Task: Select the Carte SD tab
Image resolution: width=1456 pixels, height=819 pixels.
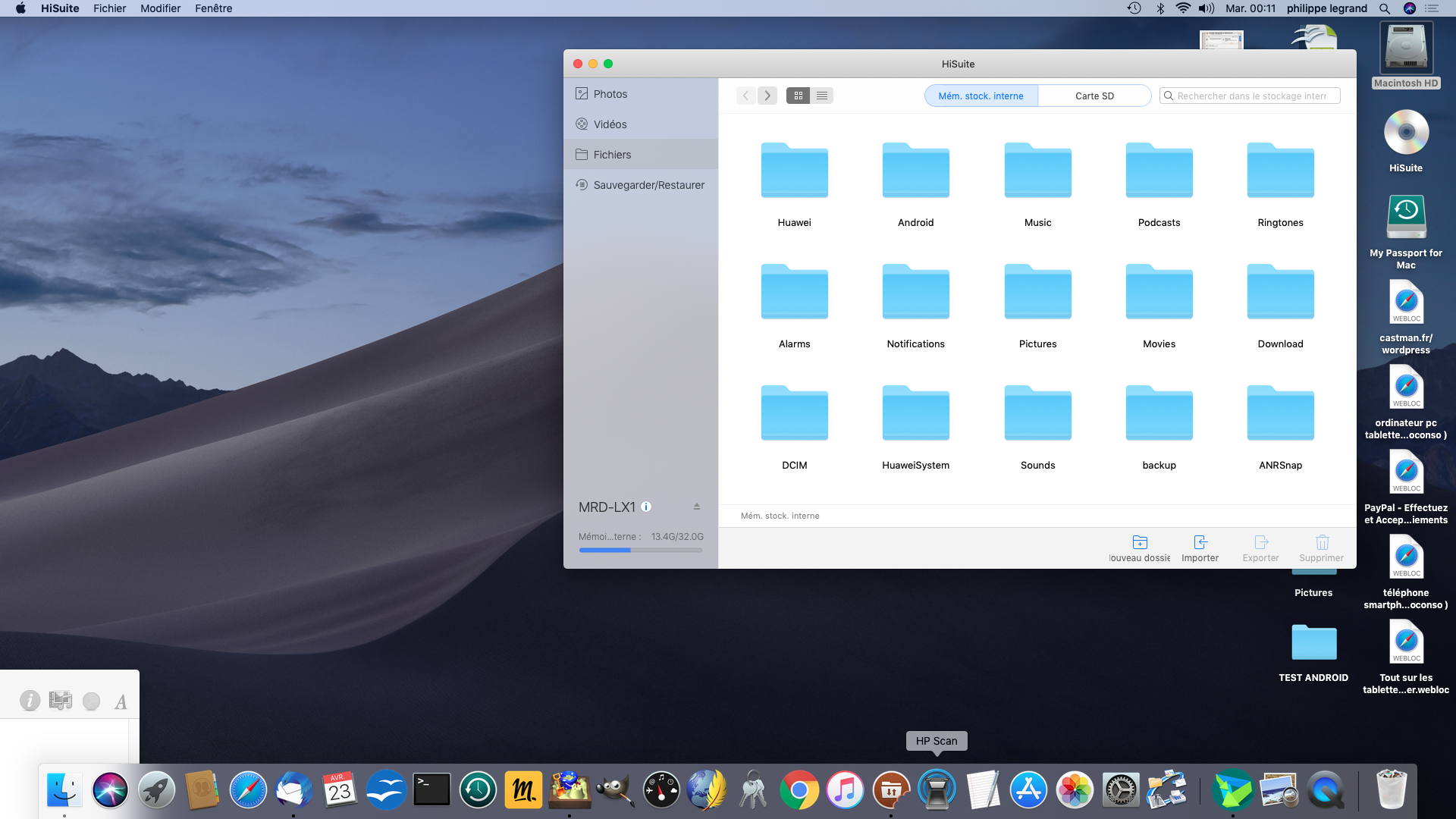Action: pyautogui.click(x=1094, y=96)
